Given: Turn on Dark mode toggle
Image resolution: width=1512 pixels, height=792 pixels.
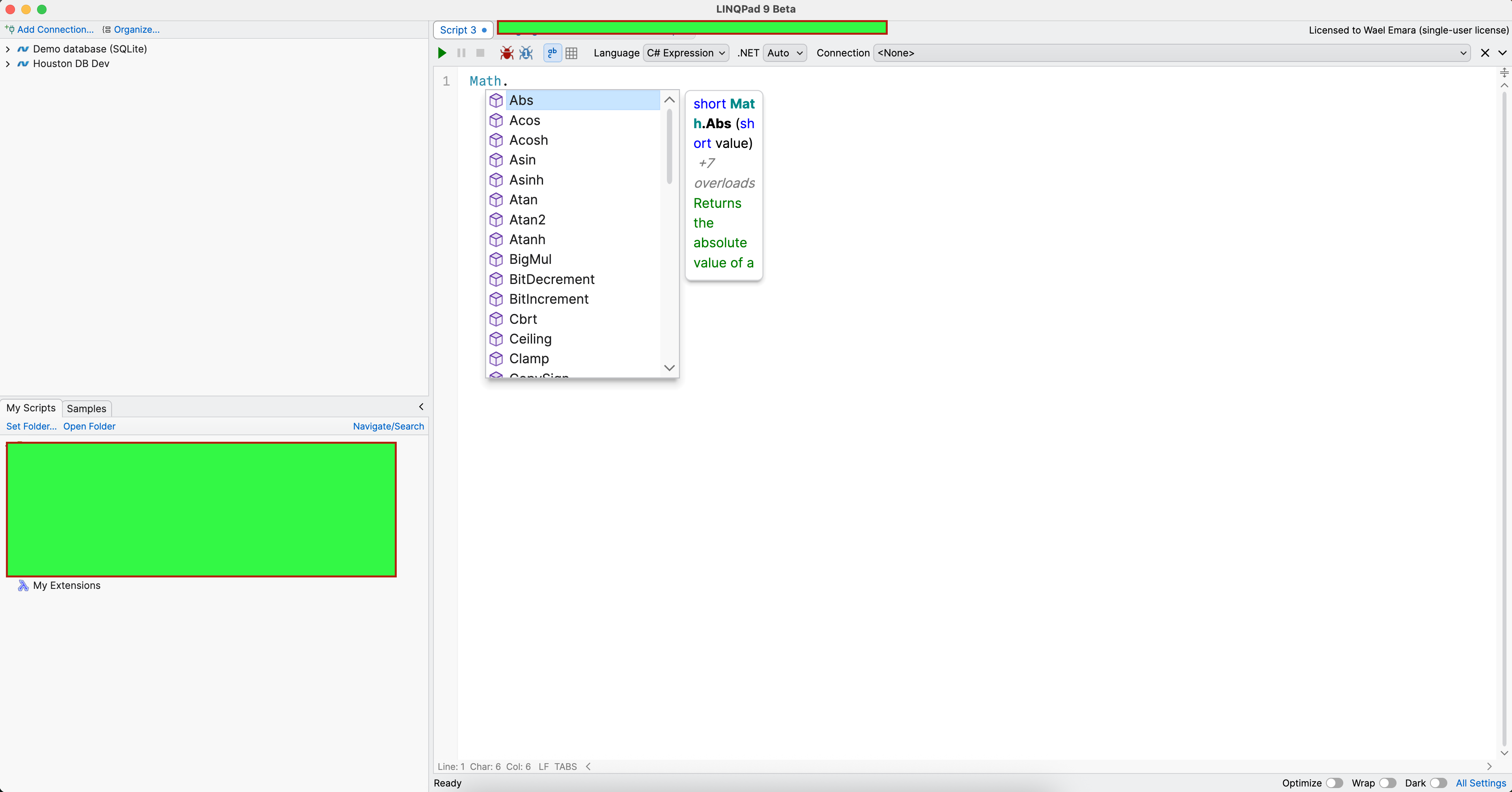Looking at the screenshot, I should [1438, 783].
